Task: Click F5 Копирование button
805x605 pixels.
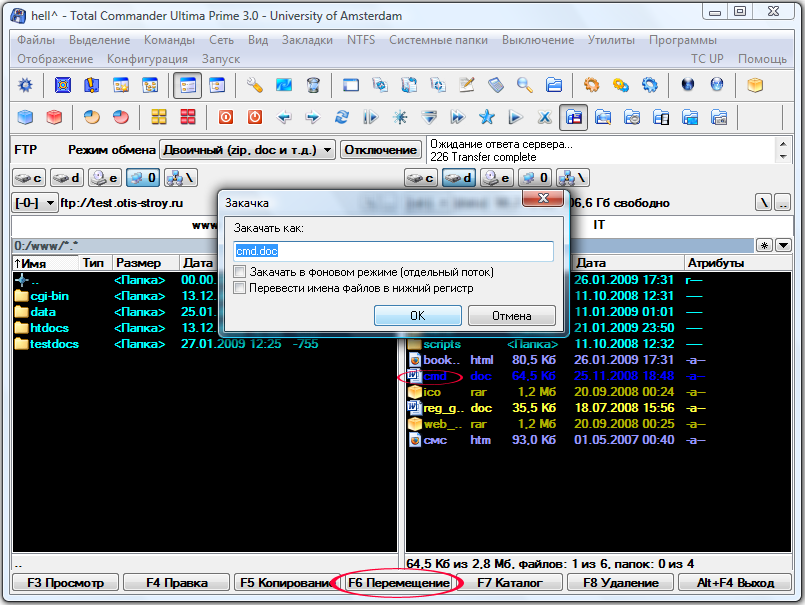Action: [286, 582]
